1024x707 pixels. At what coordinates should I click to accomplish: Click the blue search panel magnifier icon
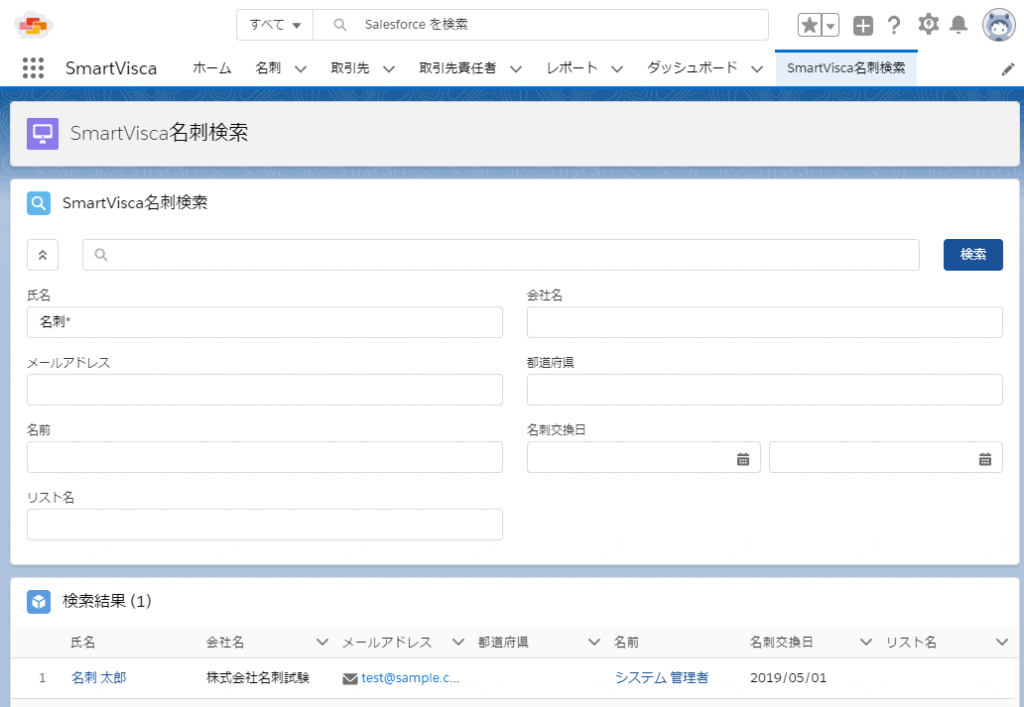pyautogui.click(x=39, y=203)
